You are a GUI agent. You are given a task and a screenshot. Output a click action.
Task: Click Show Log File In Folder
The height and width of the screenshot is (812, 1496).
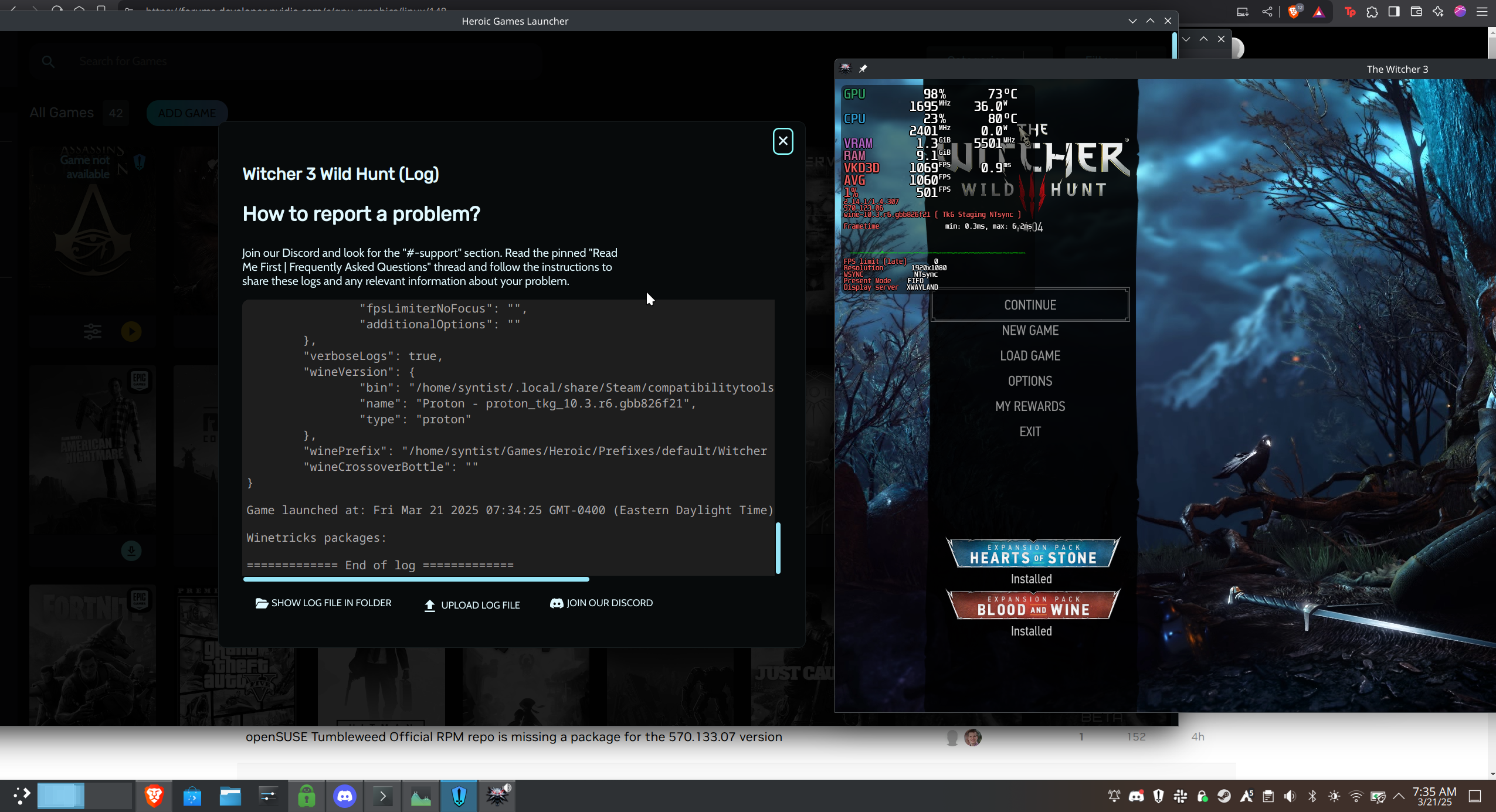(x=323, y=603)
